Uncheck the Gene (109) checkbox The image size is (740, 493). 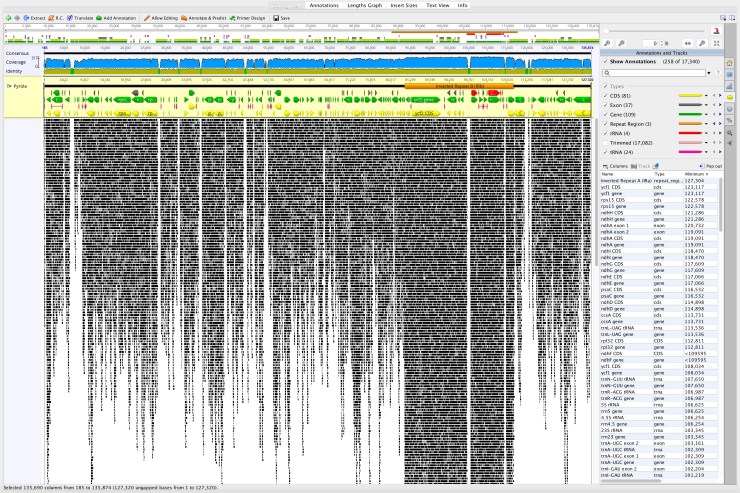coord(605,115)
